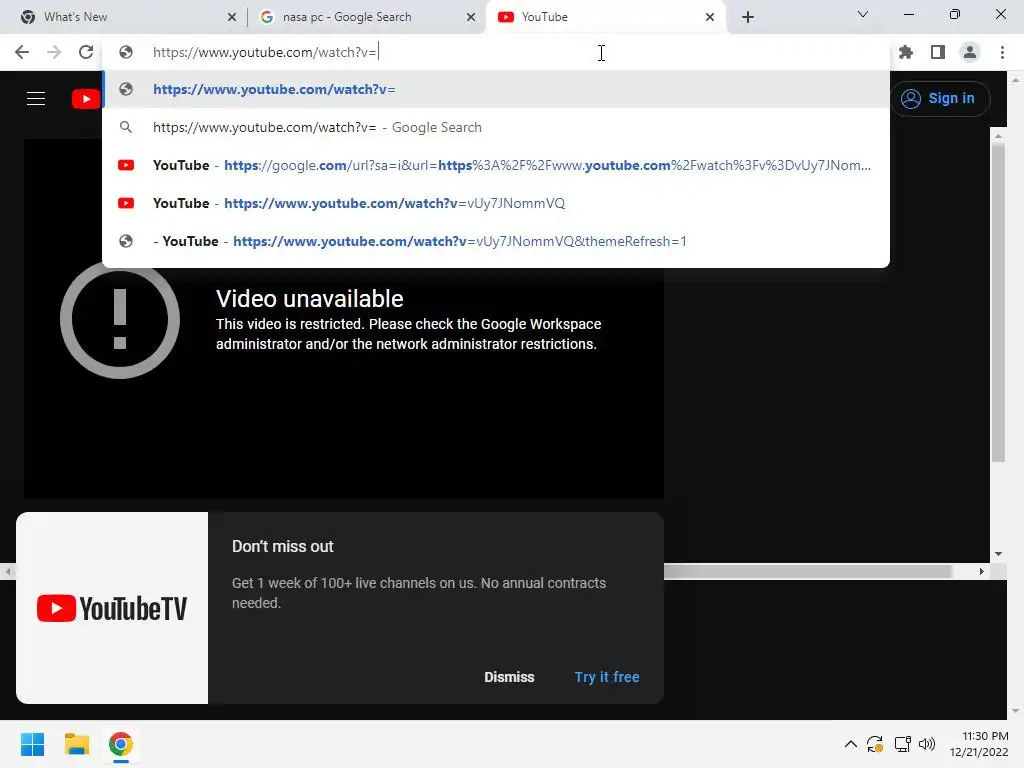Click the YouTubeTV logo thumbnail
1024x768 pixels.
112,608
